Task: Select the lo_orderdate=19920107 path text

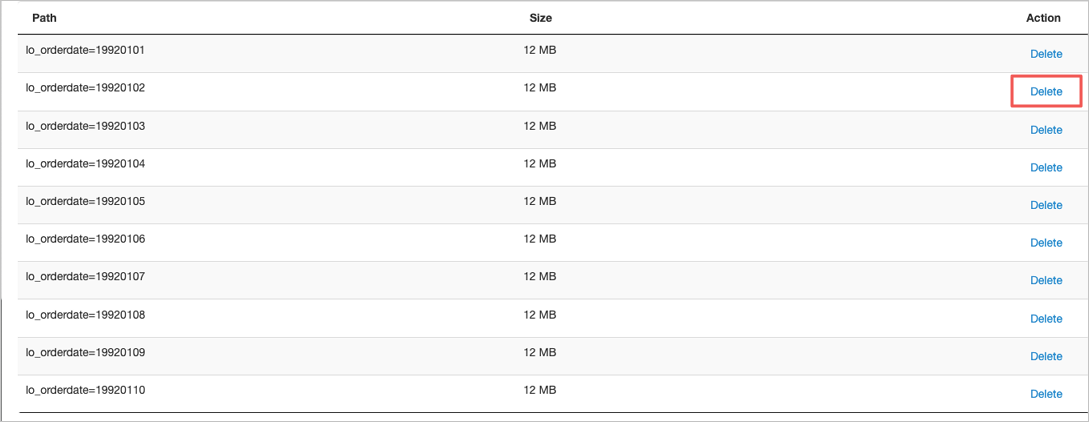Action: click(x=85, y=276)
